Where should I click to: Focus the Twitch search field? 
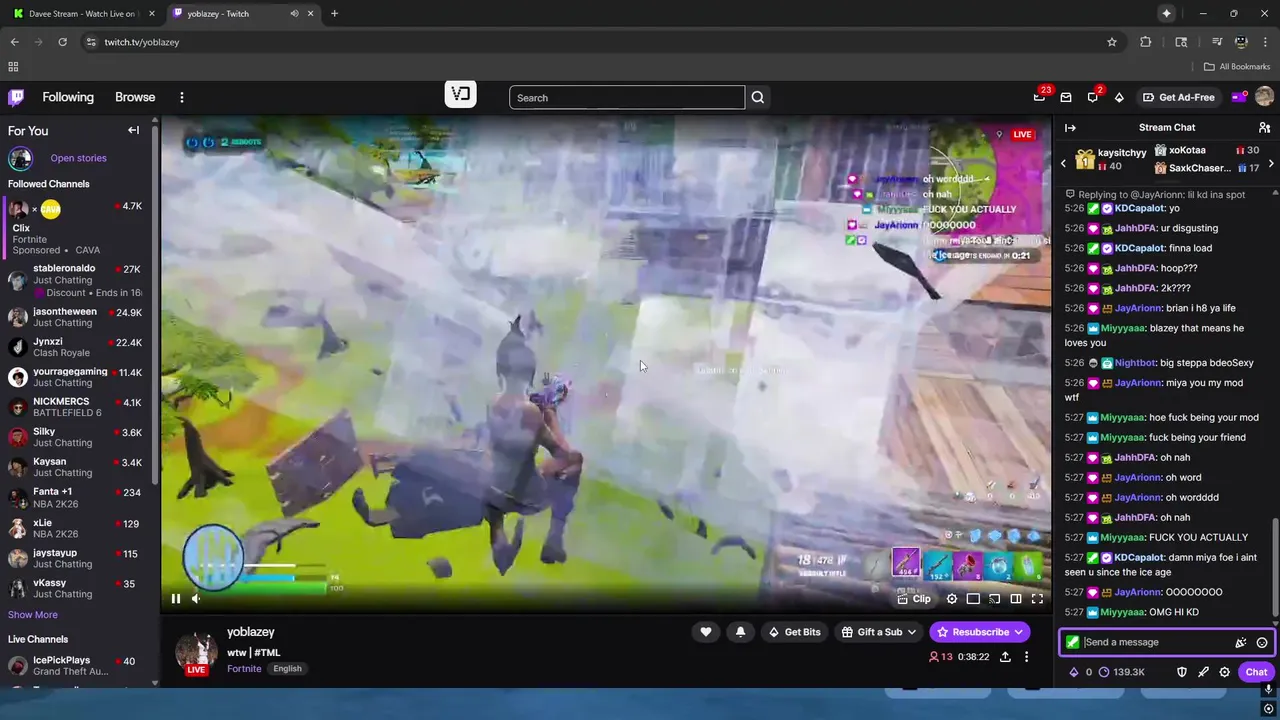627,97
